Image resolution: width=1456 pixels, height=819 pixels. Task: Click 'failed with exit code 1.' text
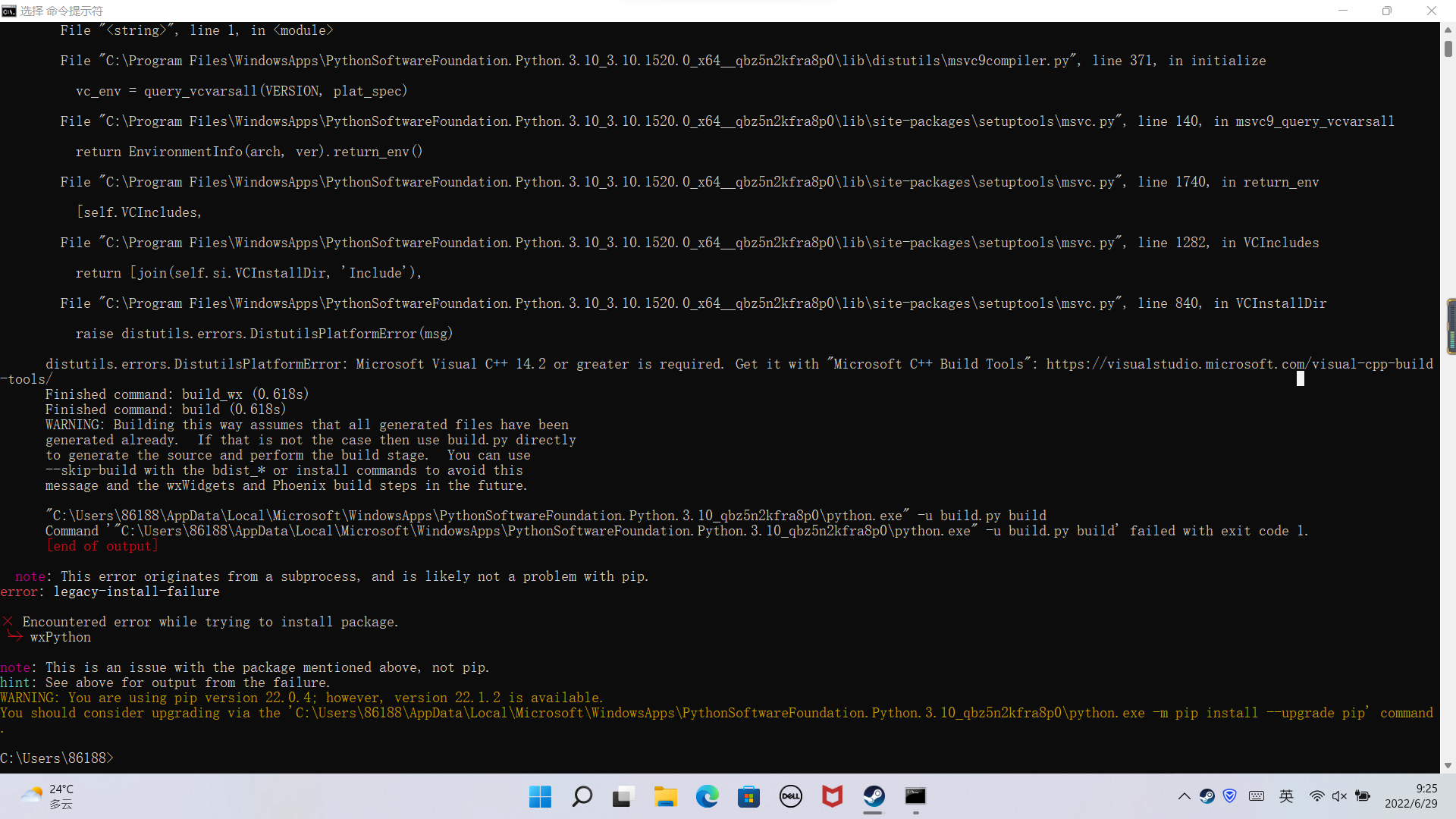pos(1219,531)
